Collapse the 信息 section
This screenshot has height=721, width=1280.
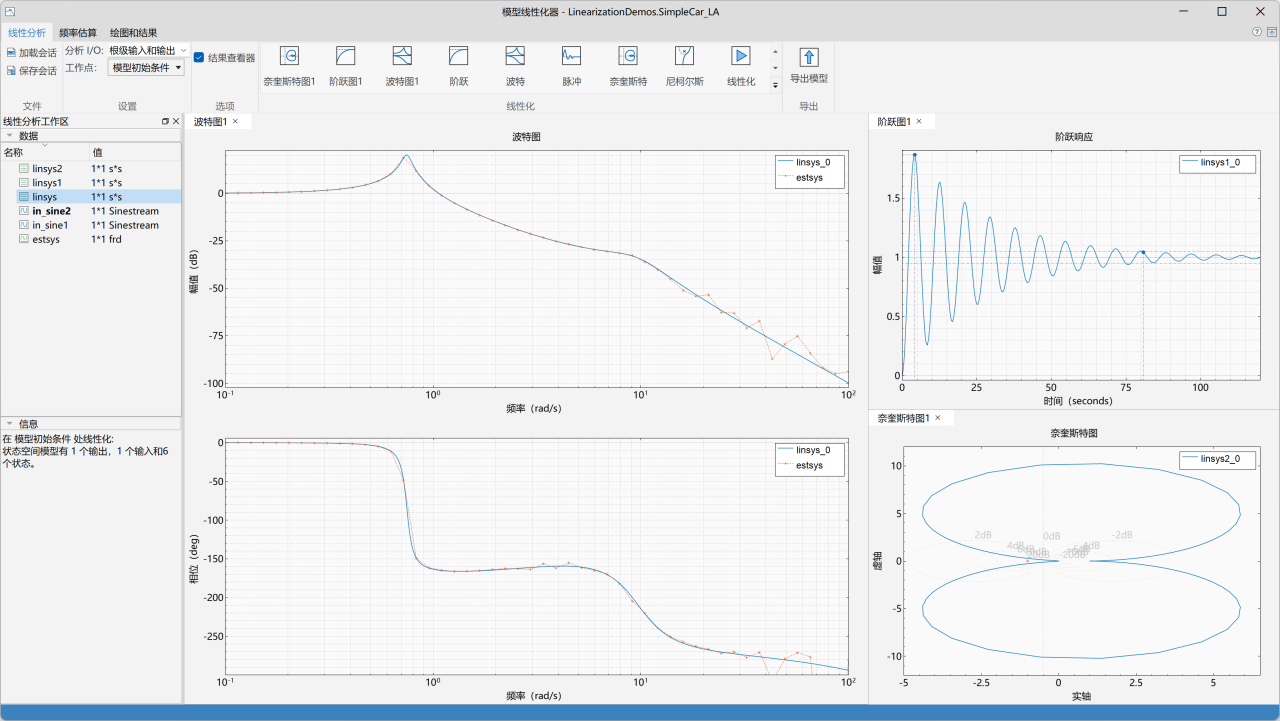tap(9, 423)
